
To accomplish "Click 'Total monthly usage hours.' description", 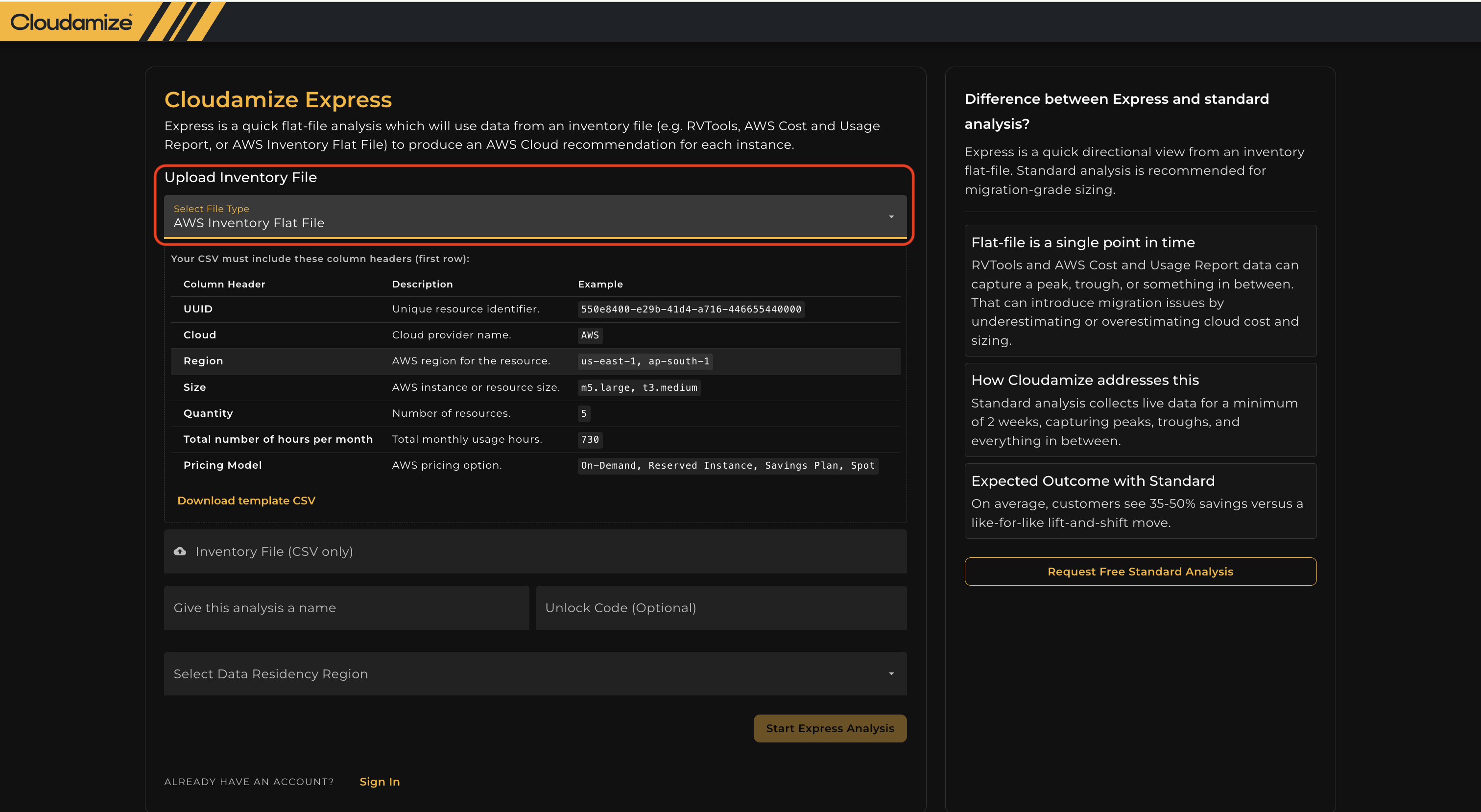I will click(x=467, y=439).
